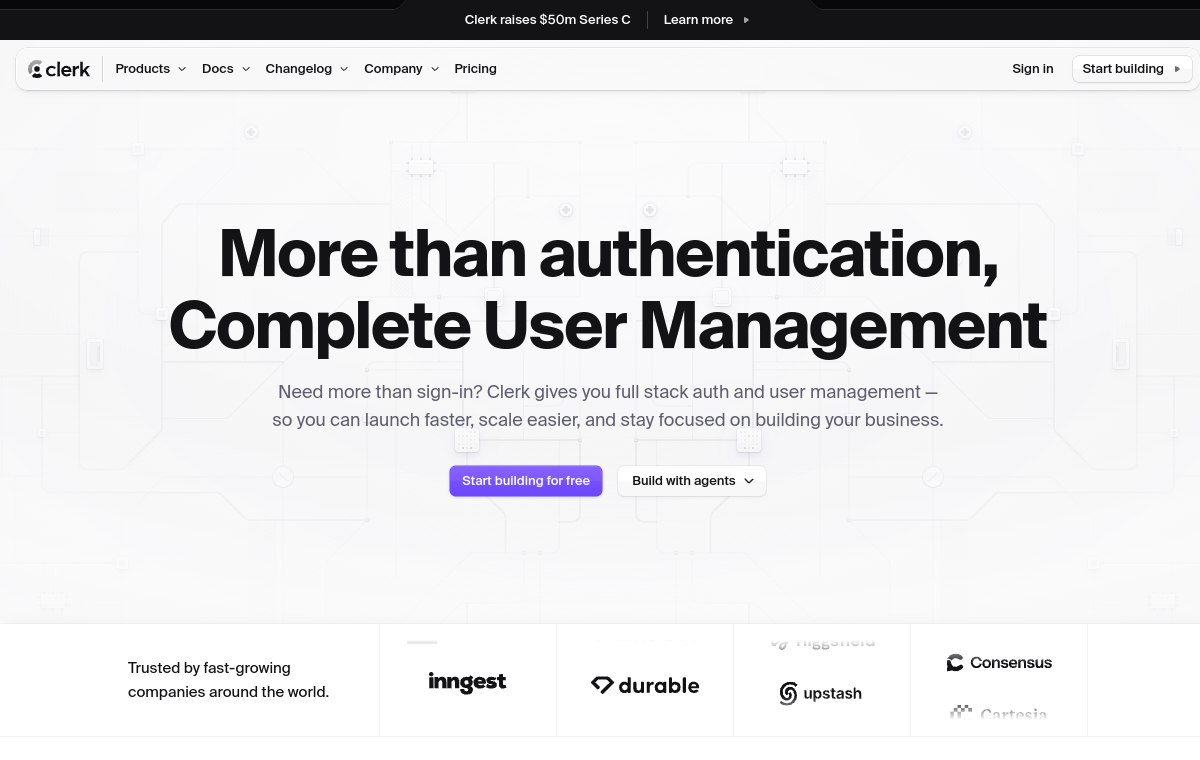
Task: Click the Clerk logo in navbar
Action: (59, 69)
